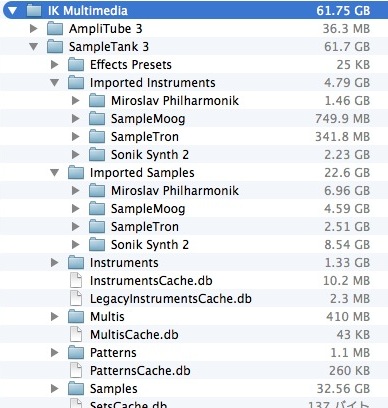Click the Patterns folder icon
This screenshot has width=388, height=408.
(76, 353)
